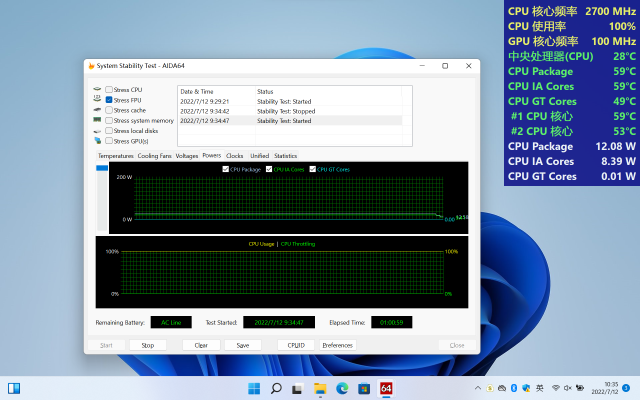The width and height of the screenshot is (640, 400).
Task: Click CPU Package 12.08 W overlay line
Action: pos(572,146)
